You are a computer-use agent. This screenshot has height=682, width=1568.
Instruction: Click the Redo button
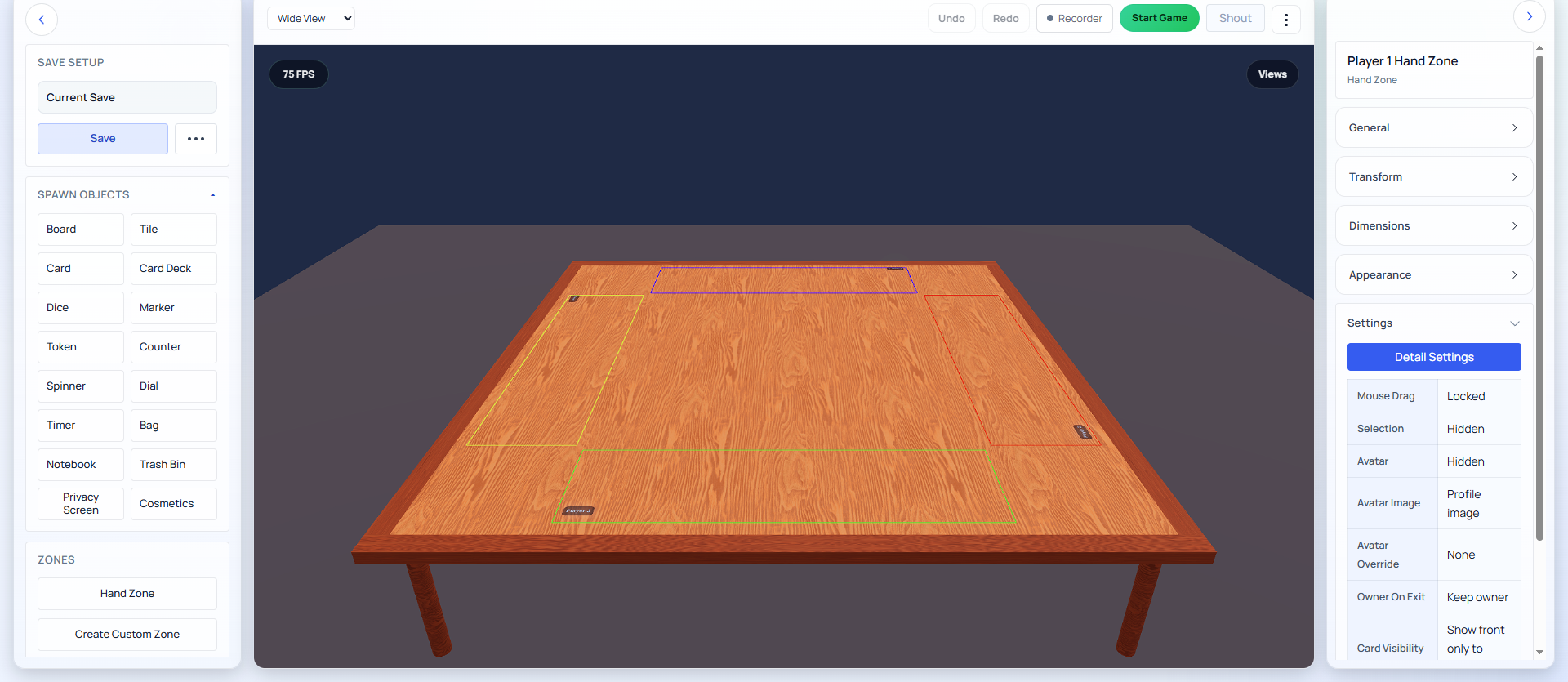click(1005, 19)
